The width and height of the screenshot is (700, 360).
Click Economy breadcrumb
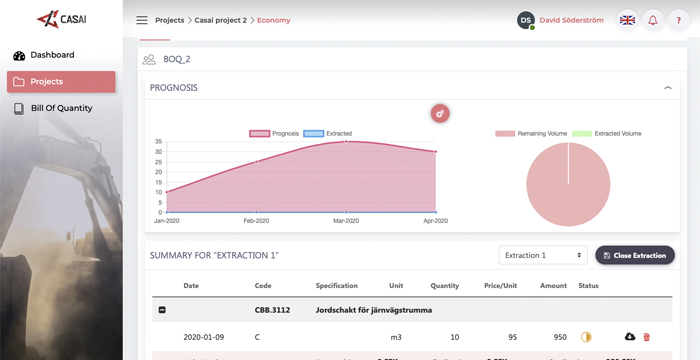pos(274,20)
